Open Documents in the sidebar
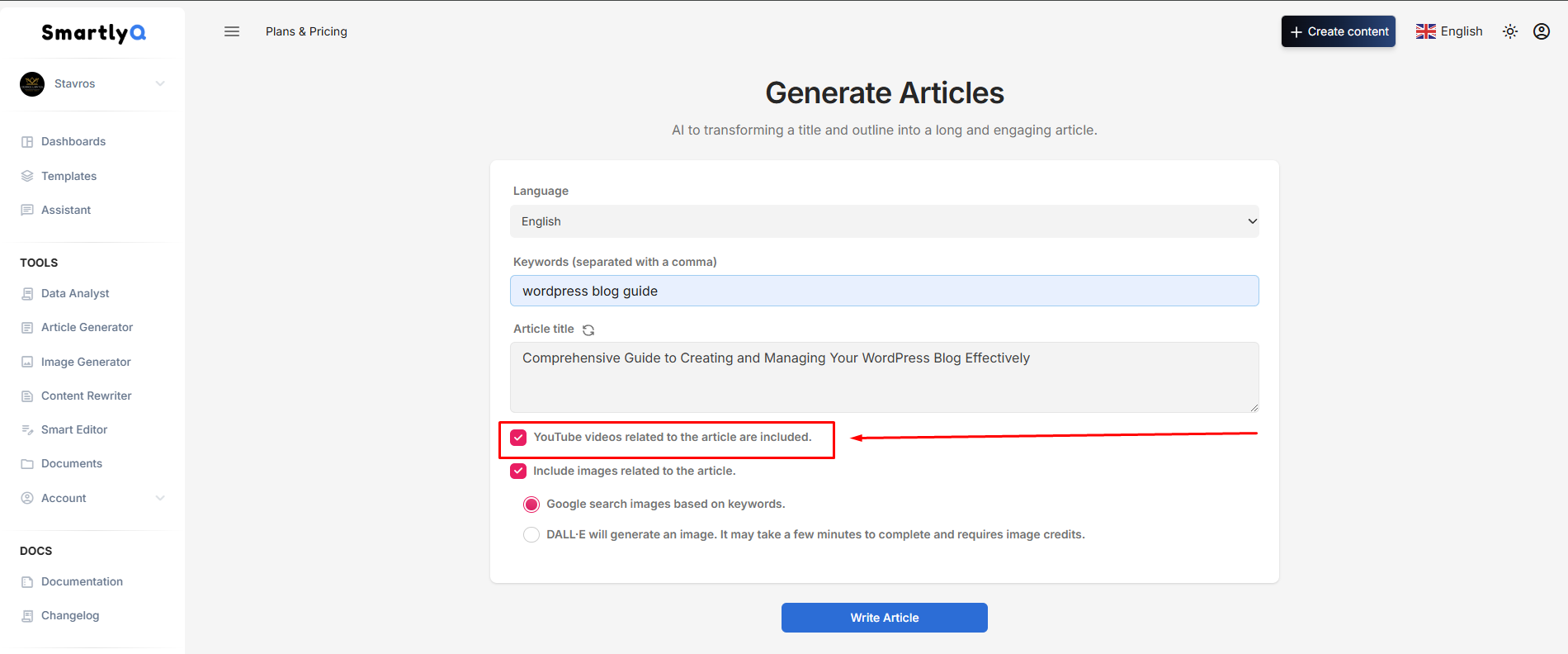 (72, 463)
